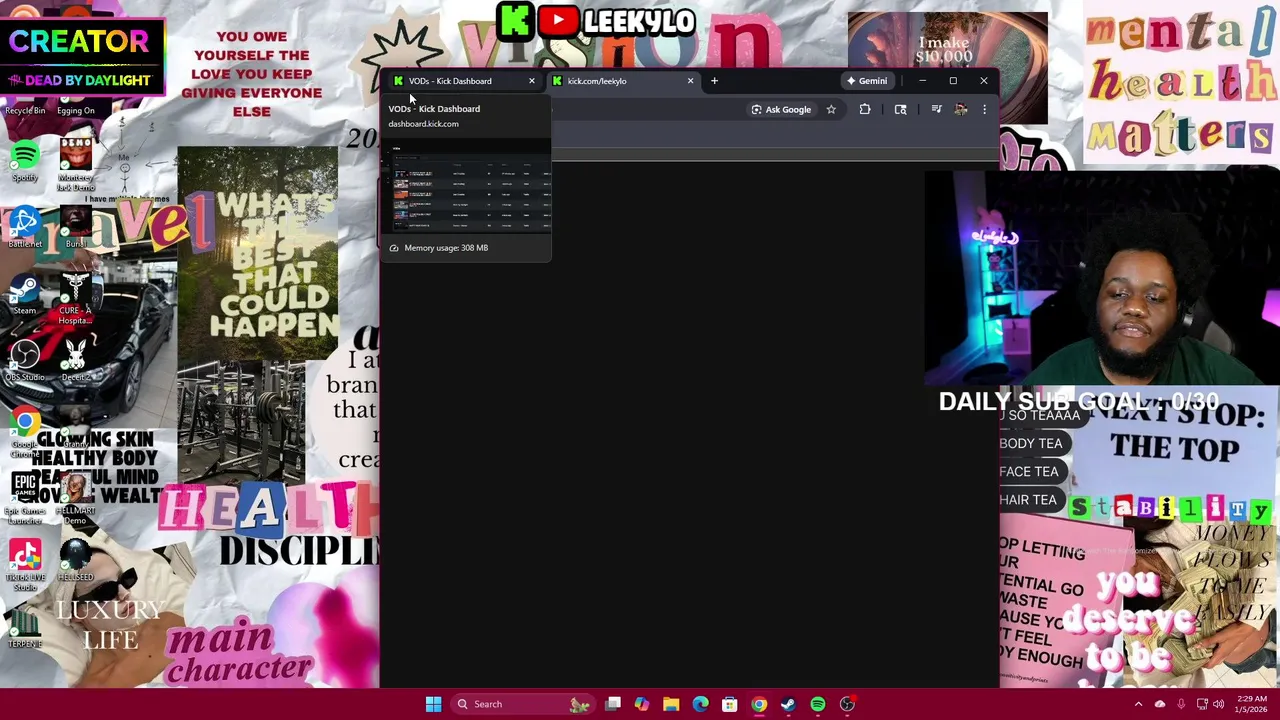Open File Explorer from the taskbar

pyautogui.click(x=671, y=704)
